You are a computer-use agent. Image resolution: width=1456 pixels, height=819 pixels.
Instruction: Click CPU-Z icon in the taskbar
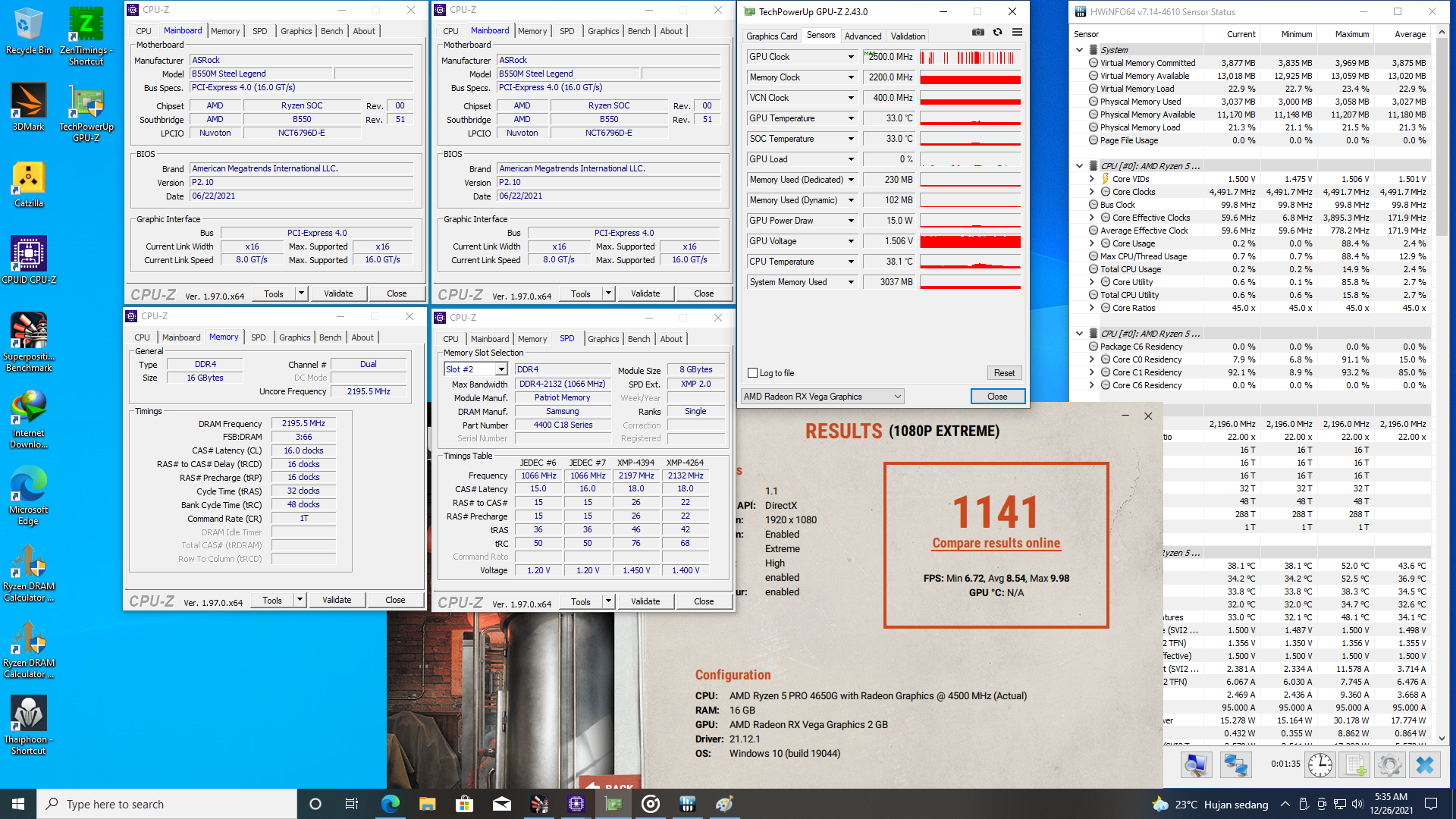576,804
